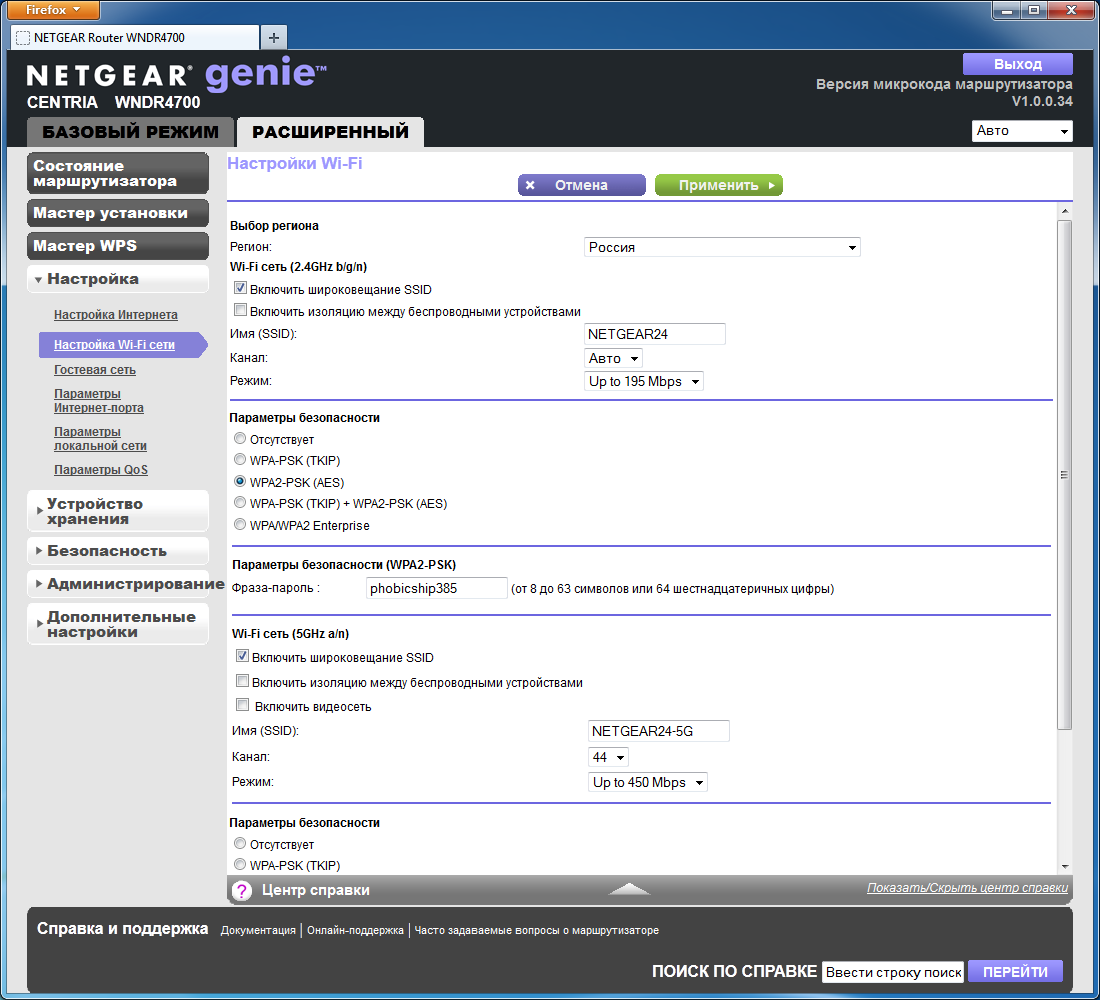The height and width of the screenshot is (1000, 1100).
Task: Open the 2.4GHz channel dropdown set to Авто
Action: [613, 358]
